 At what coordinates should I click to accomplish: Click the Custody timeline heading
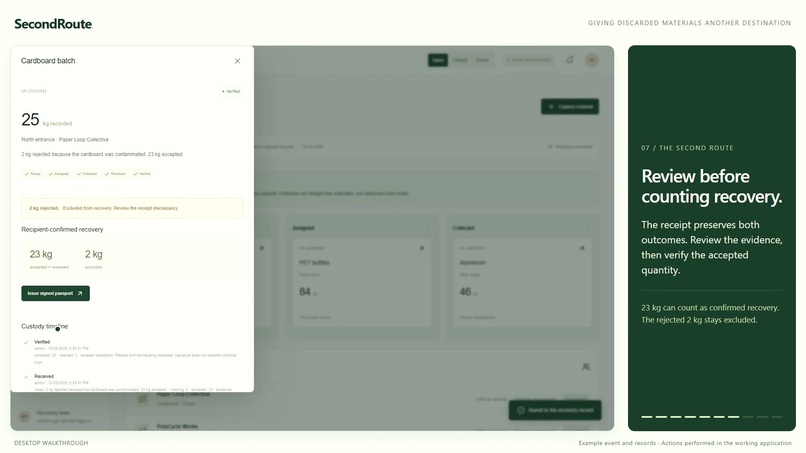pos(44,327)
